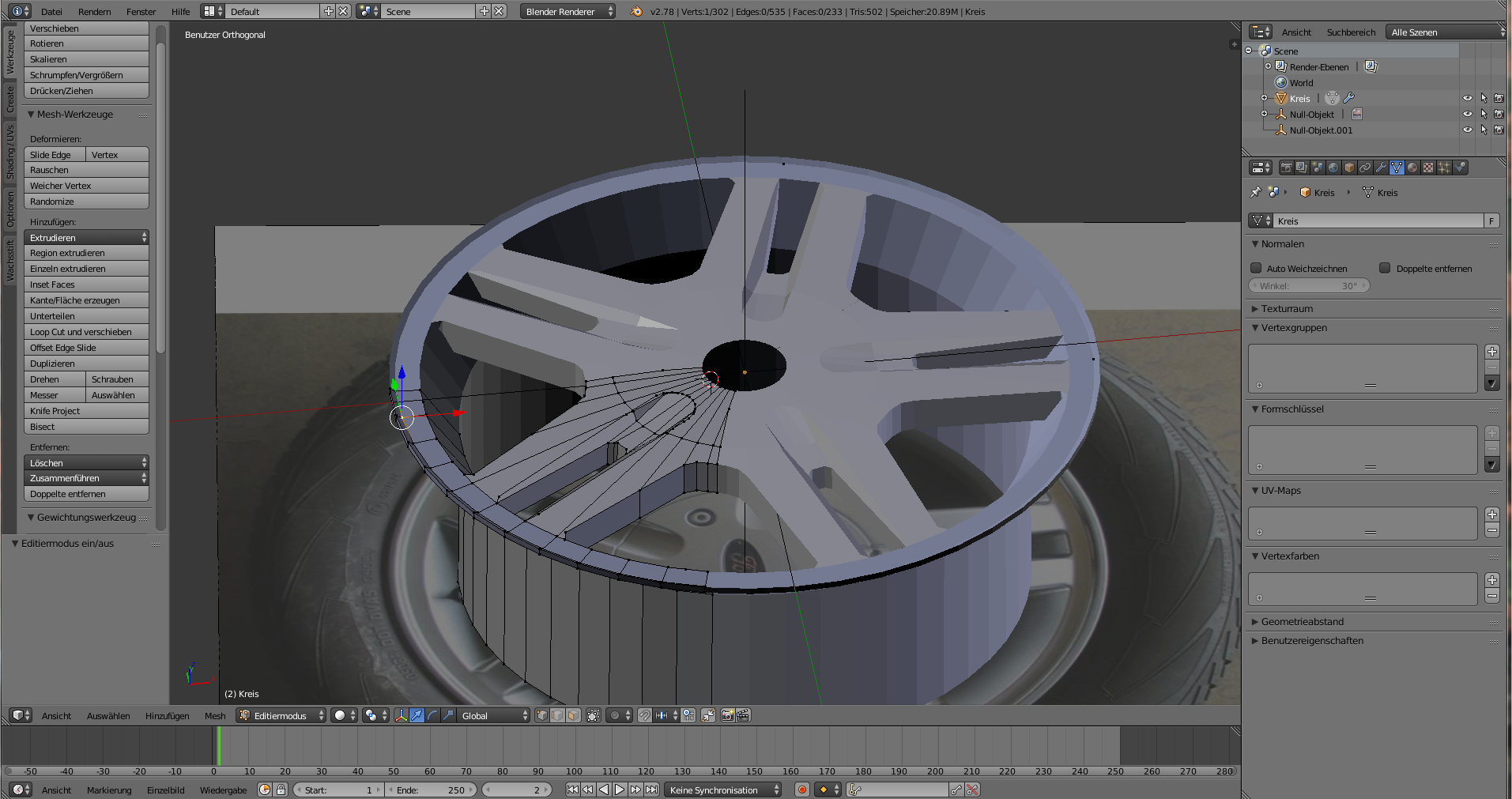
Task: Open the Material properties tab icon
Action: point(1412,168)
